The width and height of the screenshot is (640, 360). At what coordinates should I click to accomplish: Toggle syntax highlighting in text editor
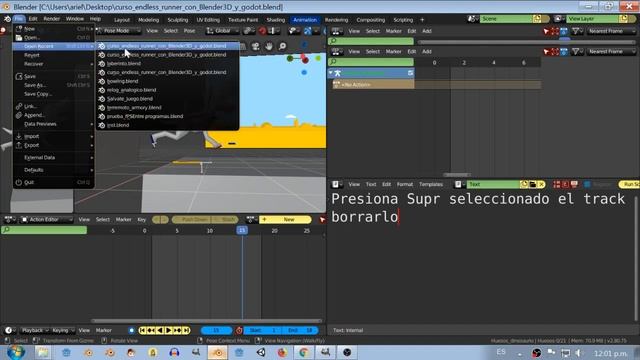click(x=574, y=184)
